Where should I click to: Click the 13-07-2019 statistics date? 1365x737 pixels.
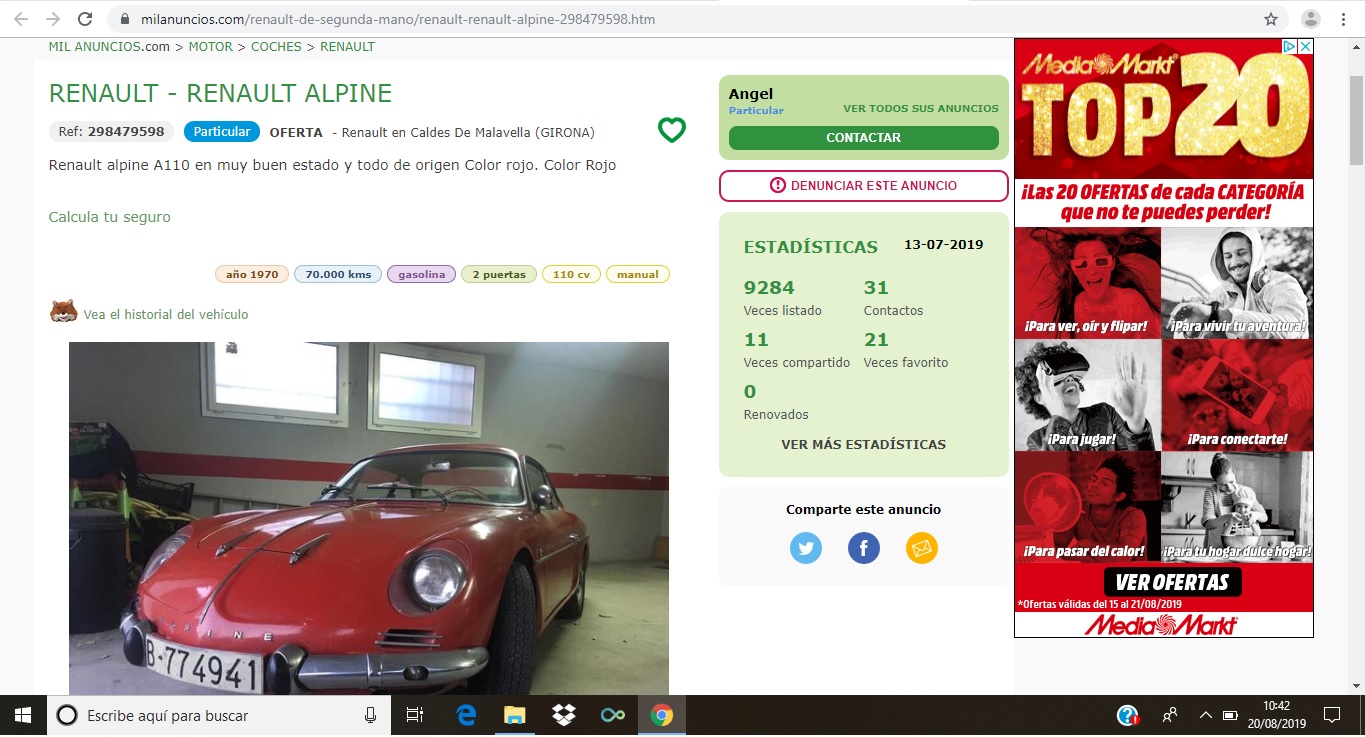(944, 245)
